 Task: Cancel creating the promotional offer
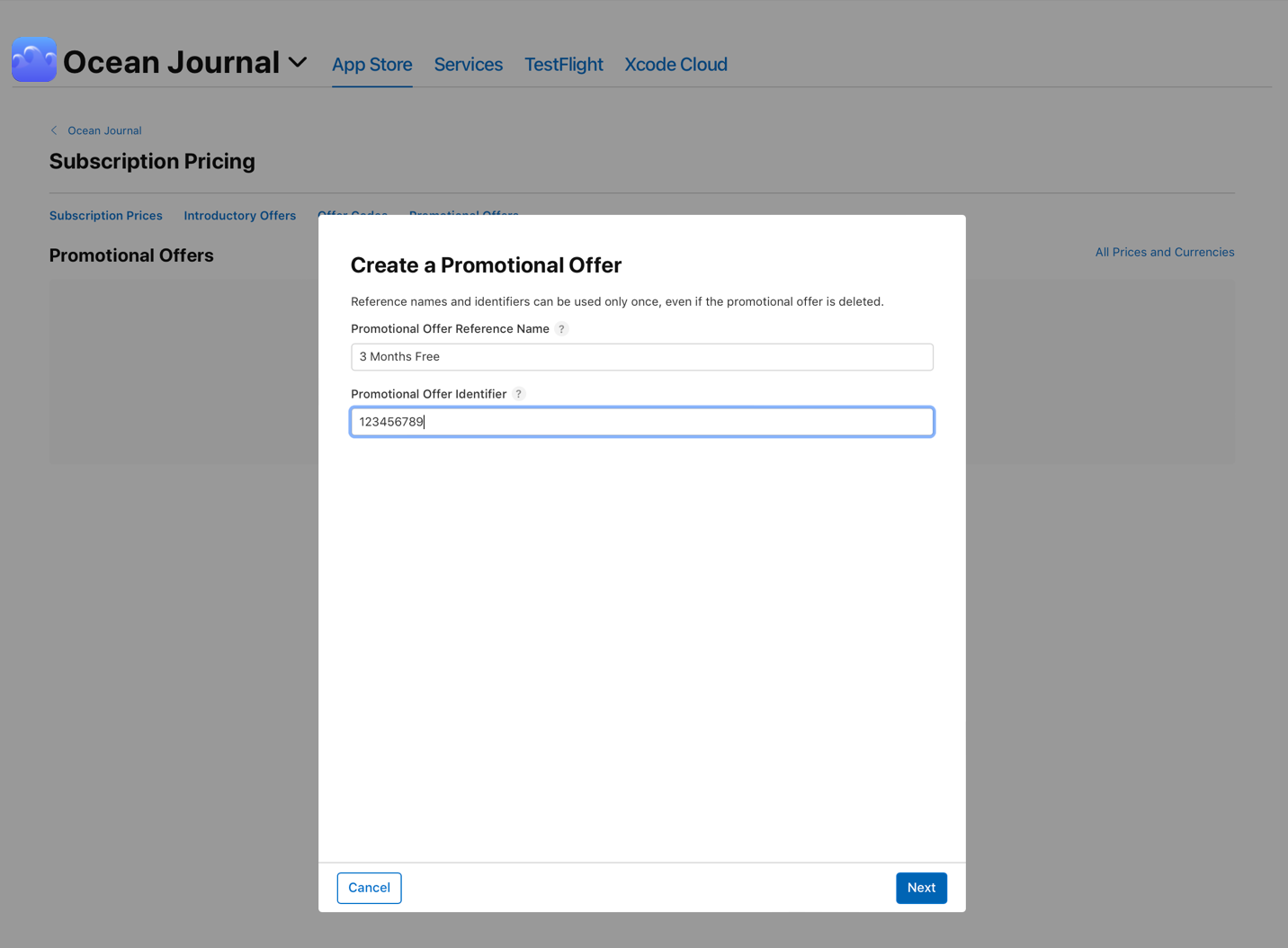point(369,888)
